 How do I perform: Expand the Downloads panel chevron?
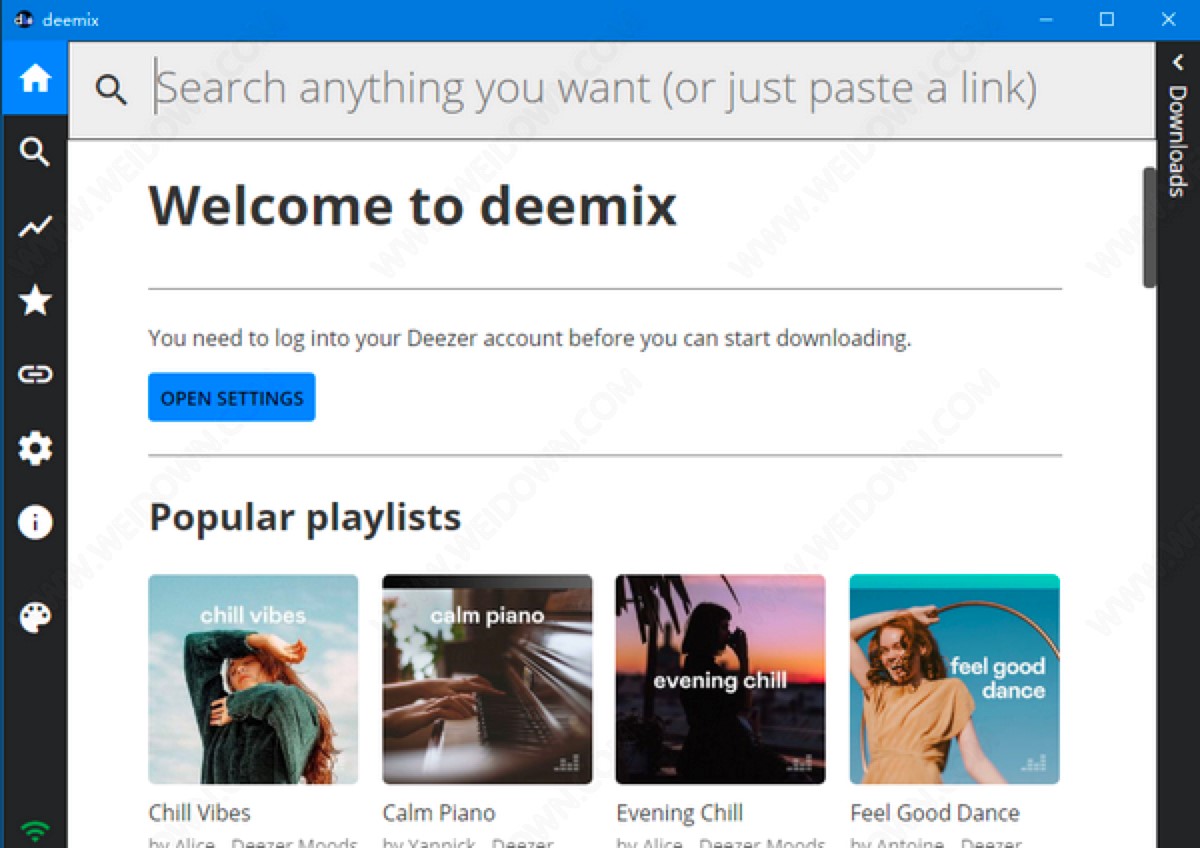[x=1177, y=62]
